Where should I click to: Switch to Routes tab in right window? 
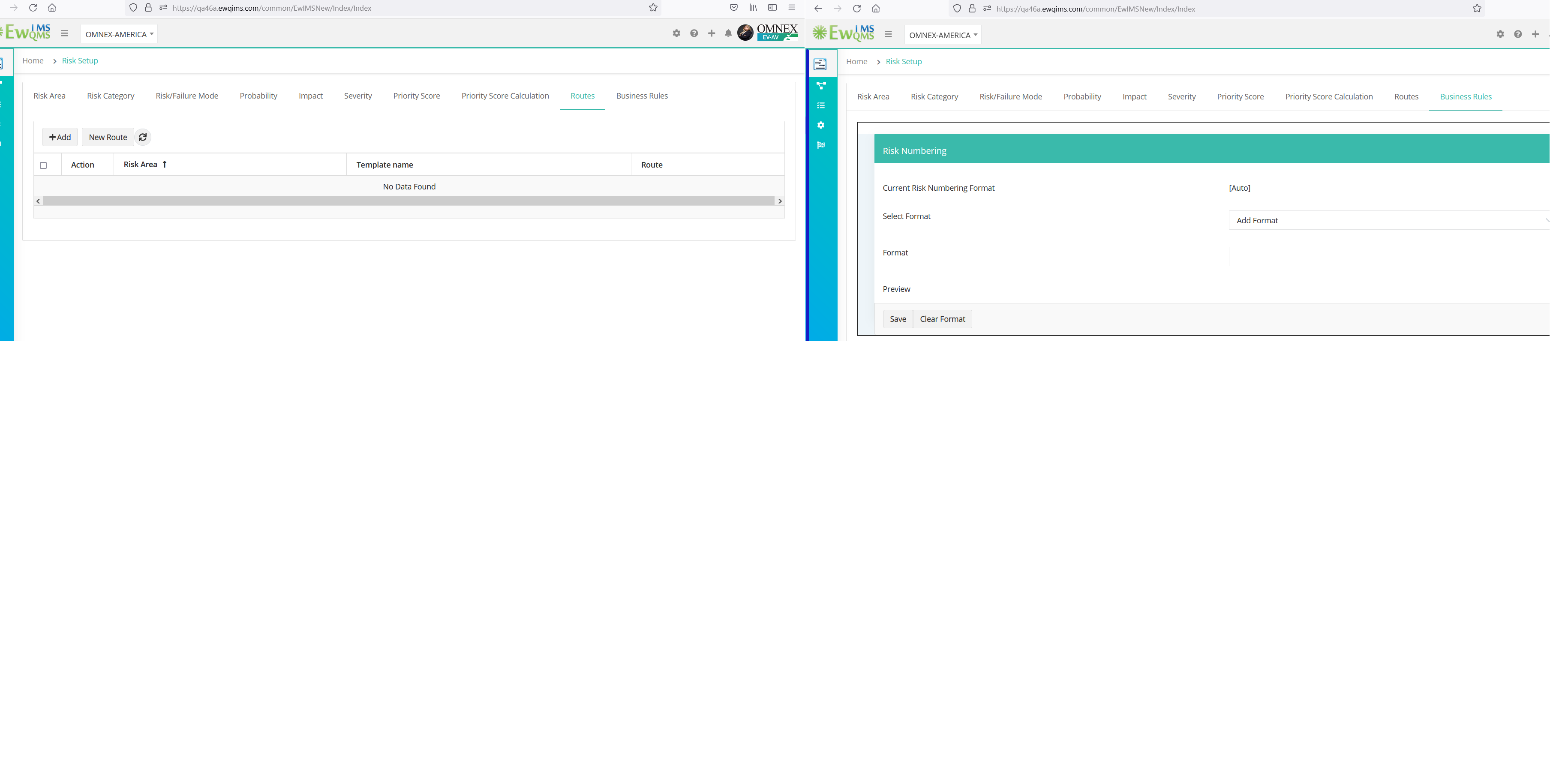click(x=1406, y=97)
